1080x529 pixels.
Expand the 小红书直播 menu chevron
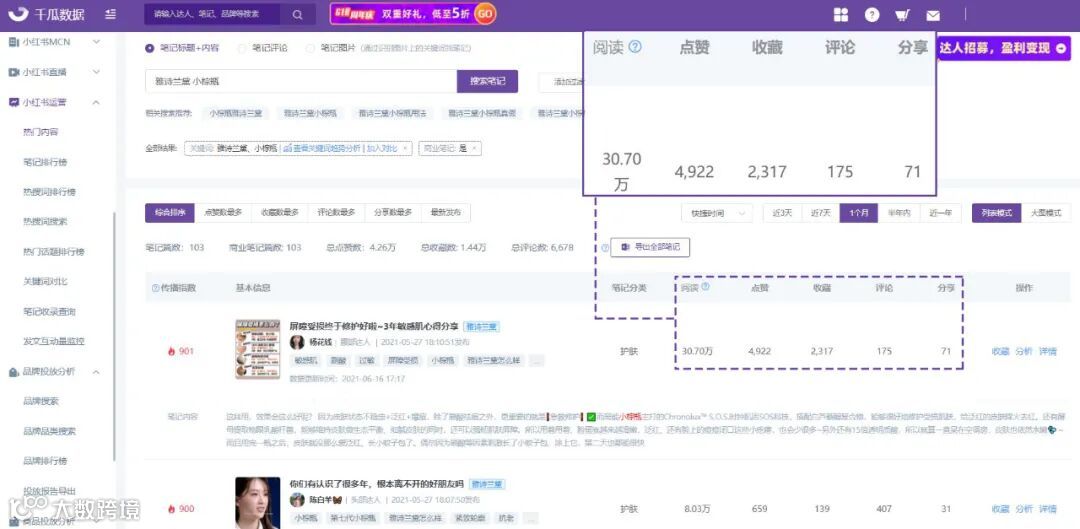pos(96,72)
